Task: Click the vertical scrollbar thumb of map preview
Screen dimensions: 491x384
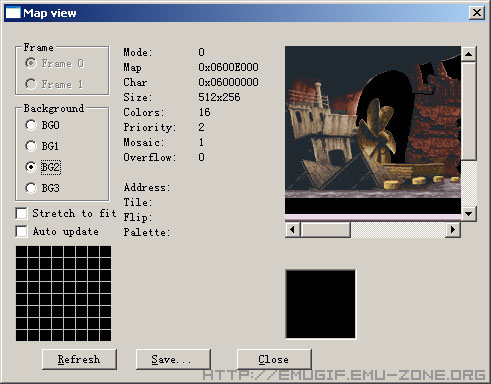Action: coord(468,111)
